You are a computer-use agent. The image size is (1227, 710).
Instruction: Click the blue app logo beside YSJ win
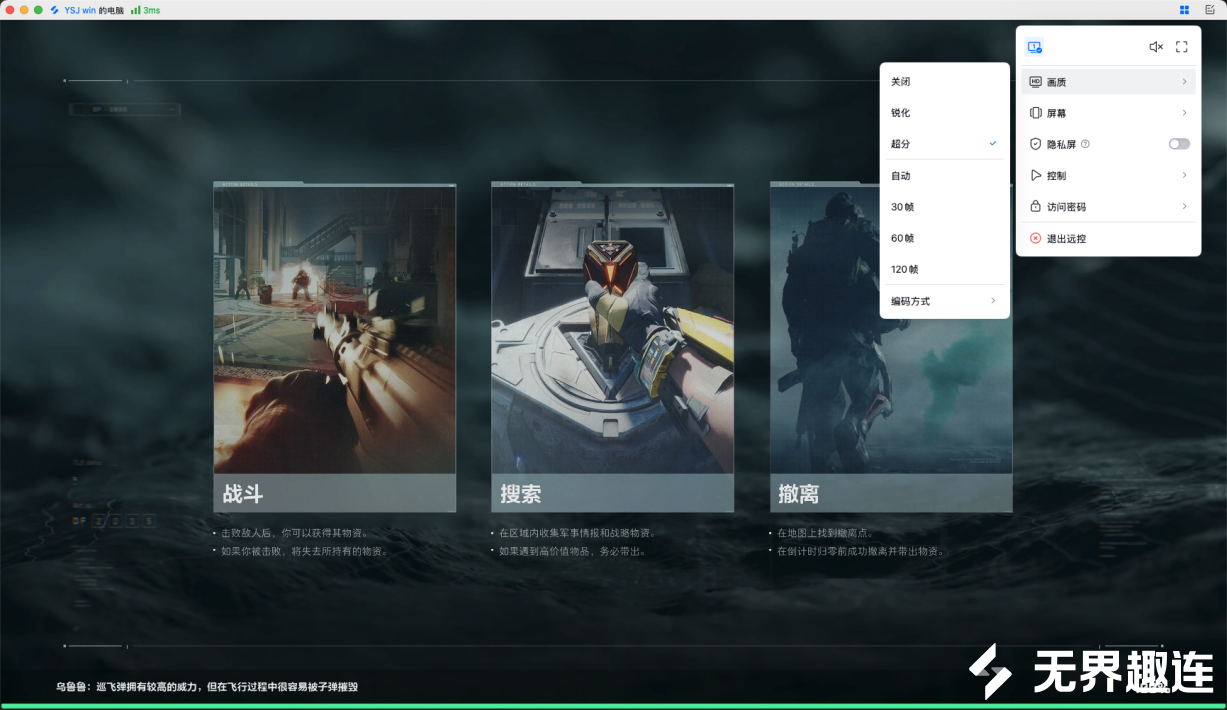55,10
